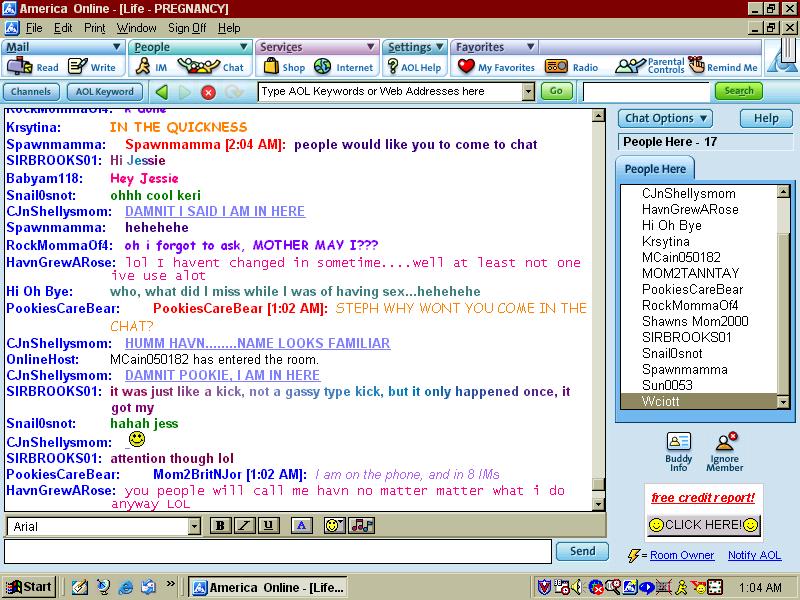
Task: Toggle italic text formatting
Action: (x=244, y=526)
